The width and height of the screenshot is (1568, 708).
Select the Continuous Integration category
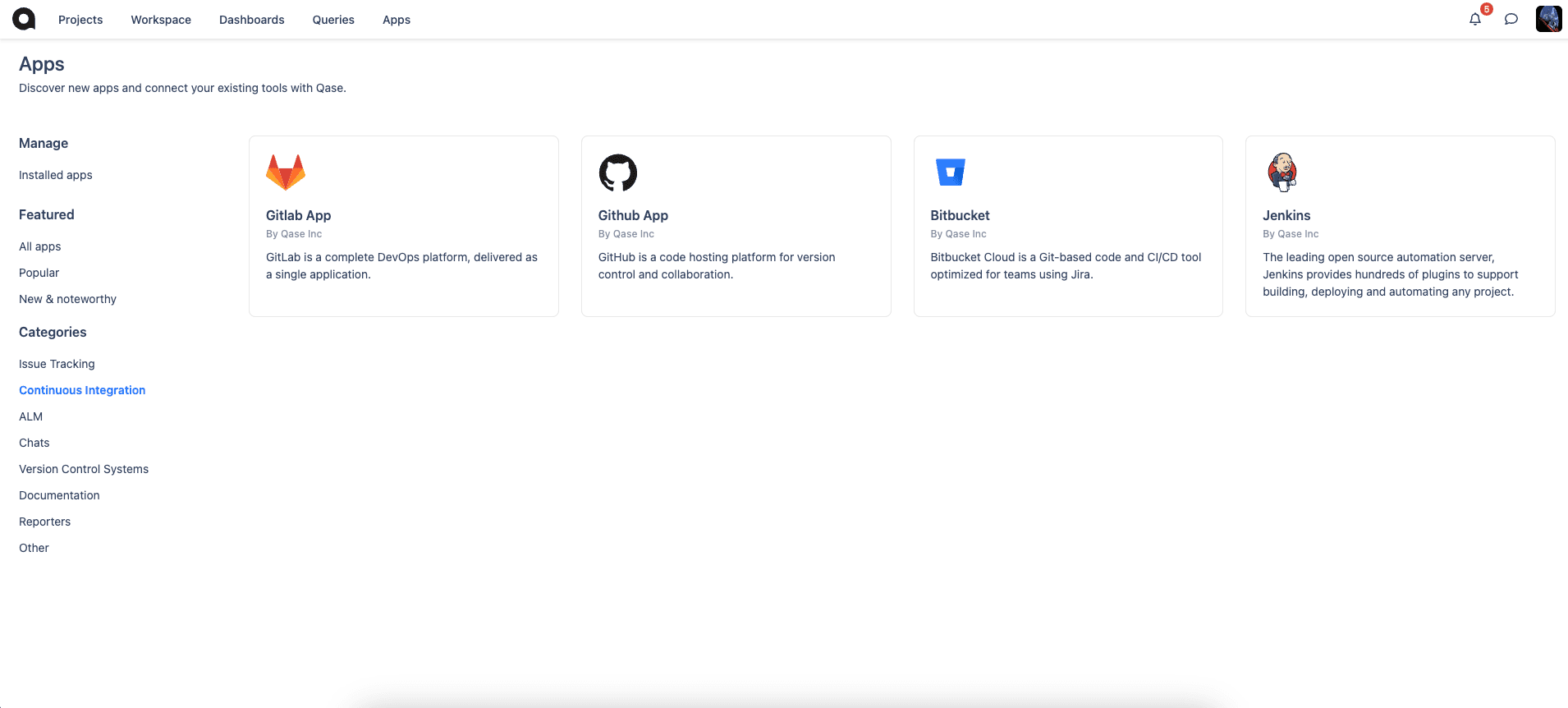[82, 390]
